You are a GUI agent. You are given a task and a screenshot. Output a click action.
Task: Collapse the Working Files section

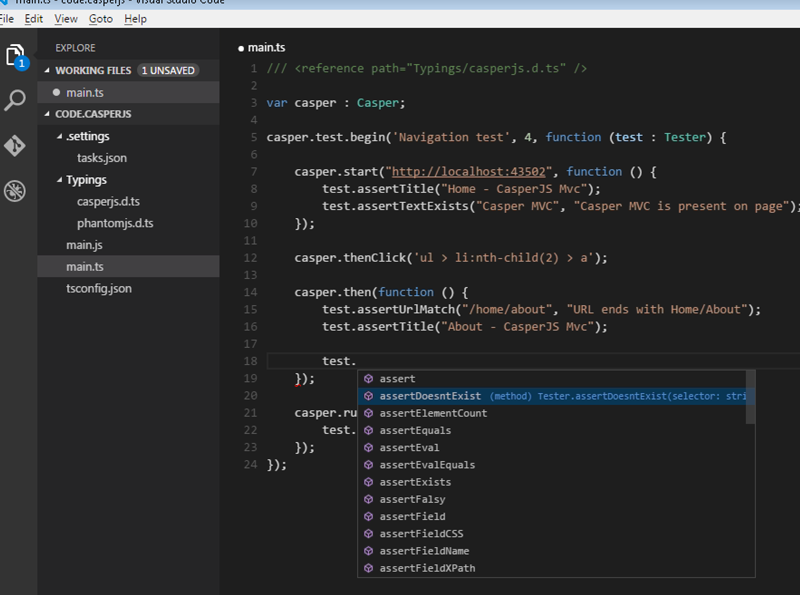47,70
